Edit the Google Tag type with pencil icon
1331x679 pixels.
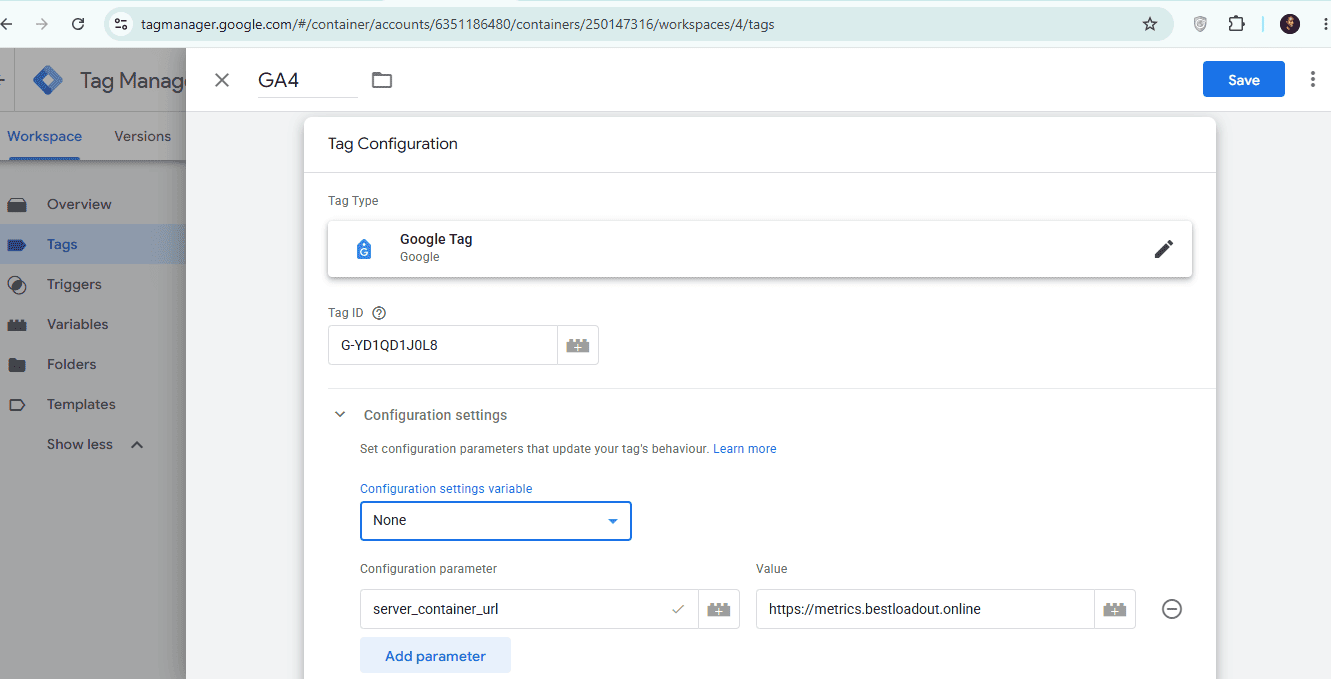[1163, 249]
